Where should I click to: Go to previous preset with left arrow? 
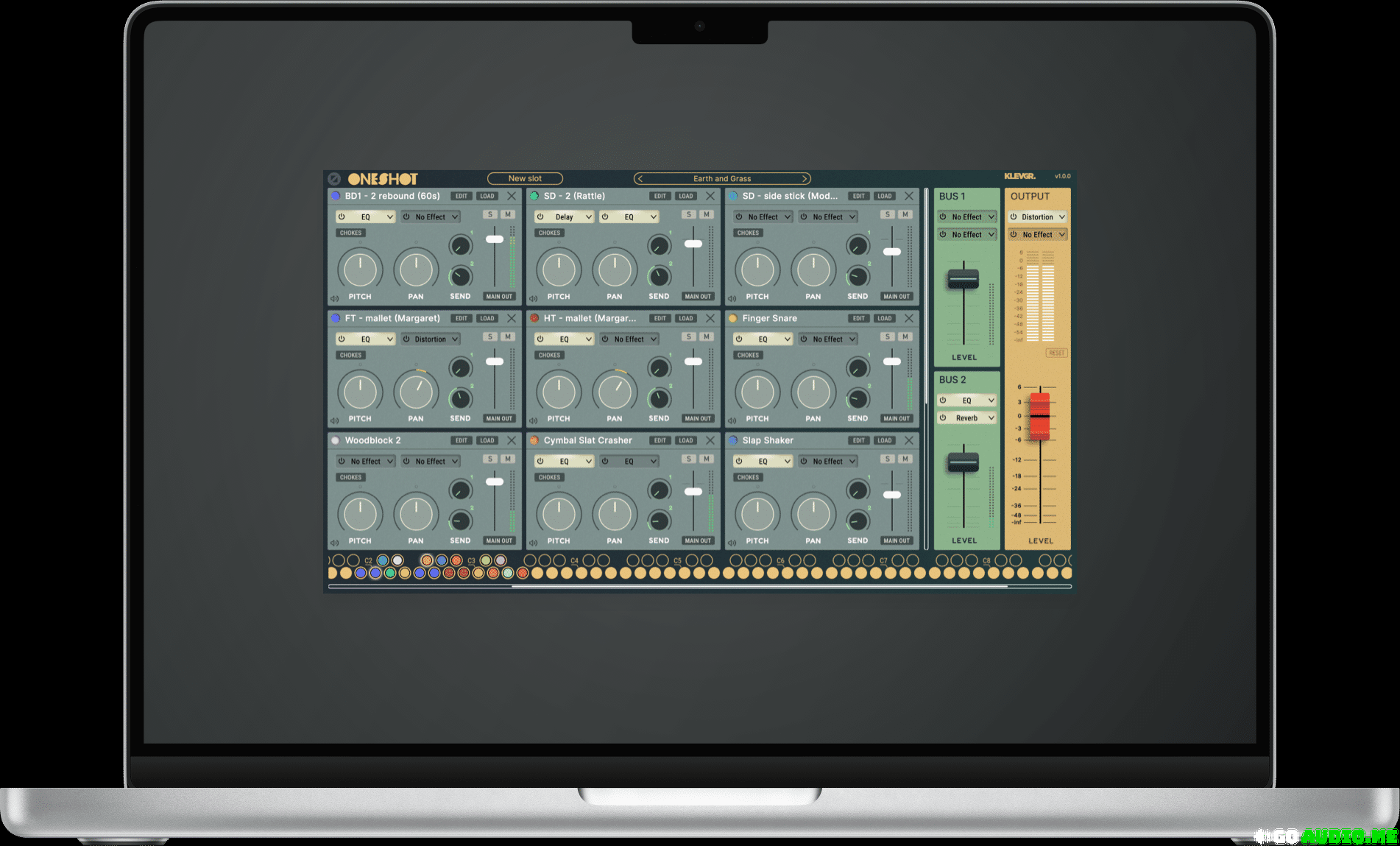point(640,179)
